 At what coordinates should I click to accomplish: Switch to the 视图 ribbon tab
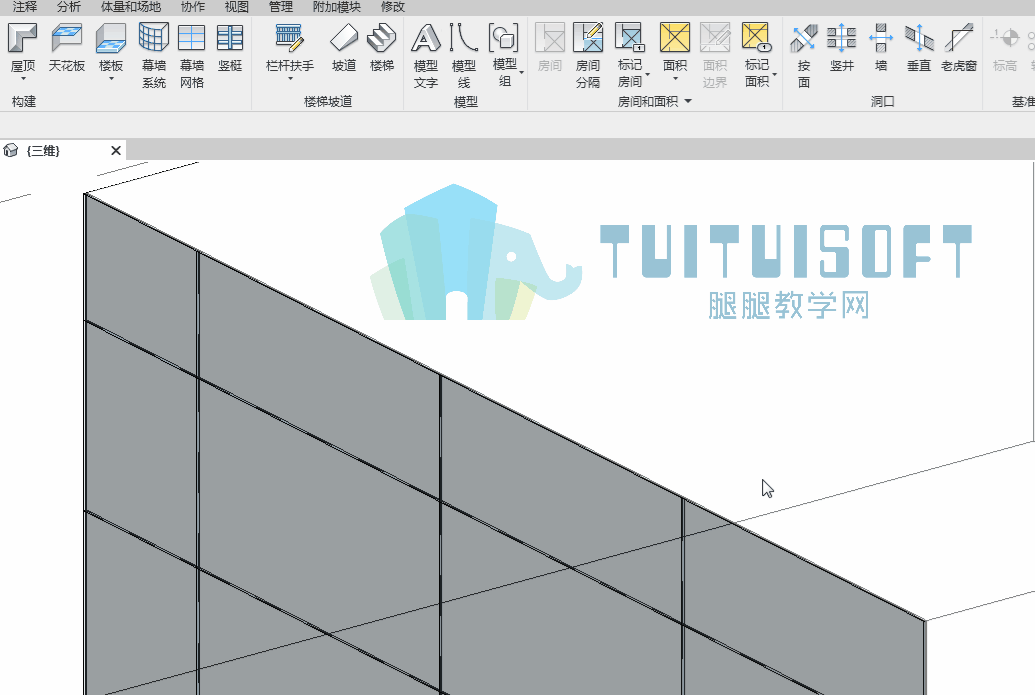coord(236,7)
